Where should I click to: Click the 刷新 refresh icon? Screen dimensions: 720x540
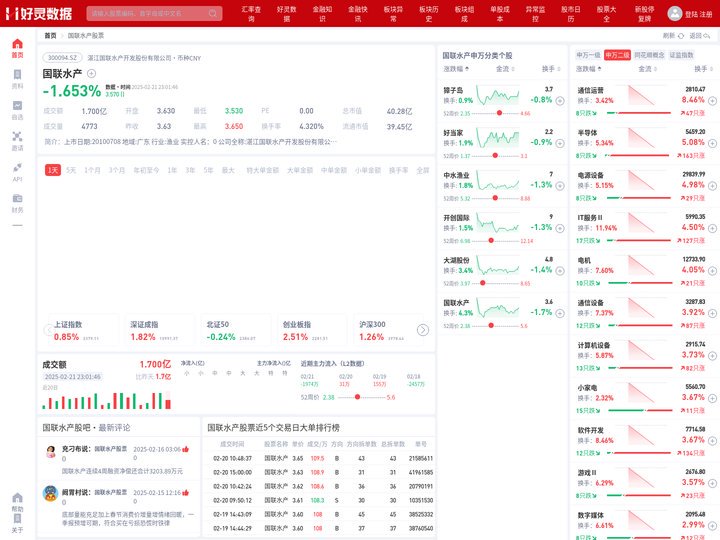[681, 36]
